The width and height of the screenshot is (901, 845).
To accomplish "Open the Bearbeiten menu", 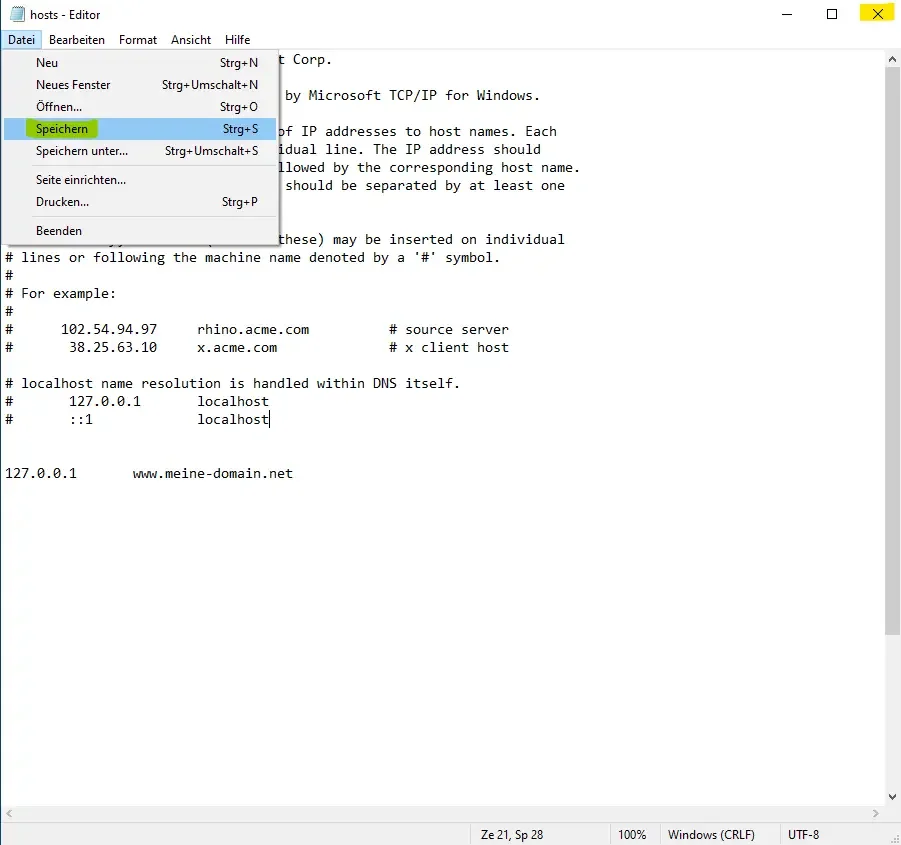I will point(77,40).
